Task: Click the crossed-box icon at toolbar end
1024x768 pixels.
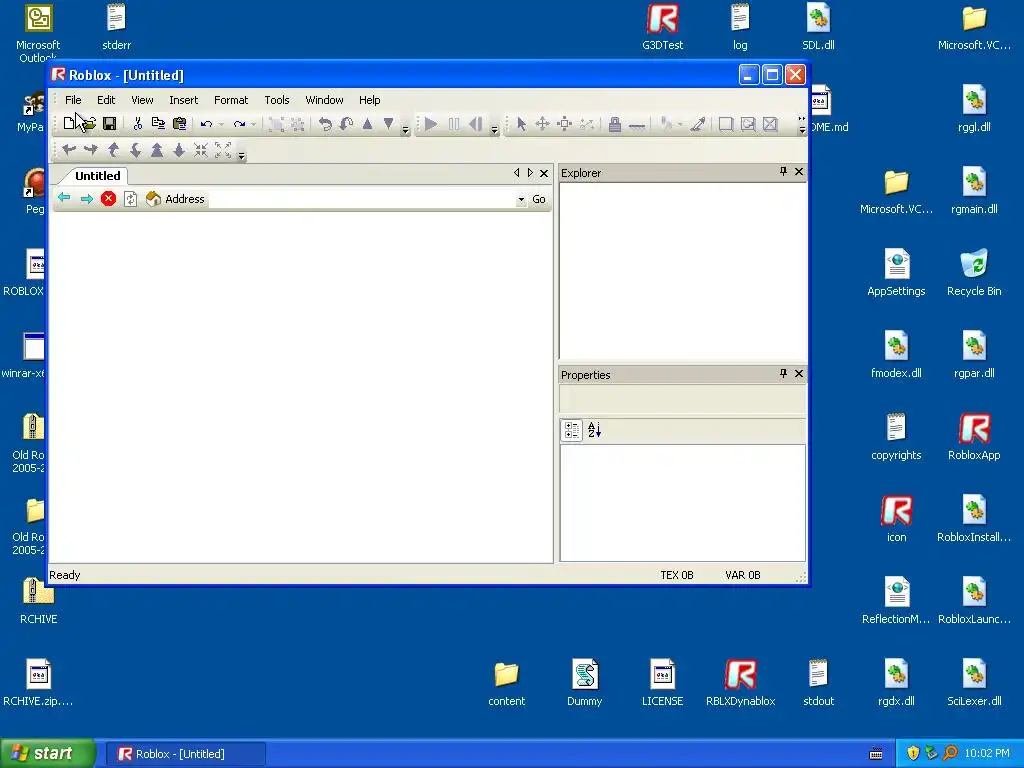Action: [x=770, y=124]
